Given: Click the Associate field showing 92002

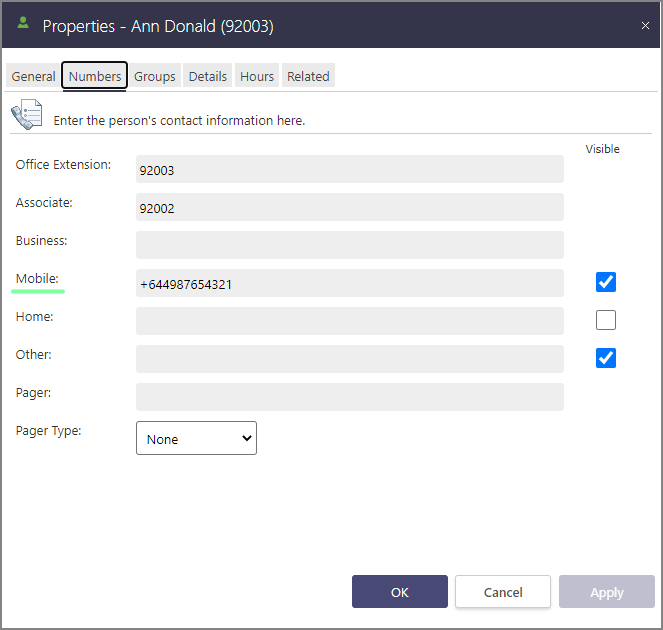Looking at the screenshot, I should point(350,207).
